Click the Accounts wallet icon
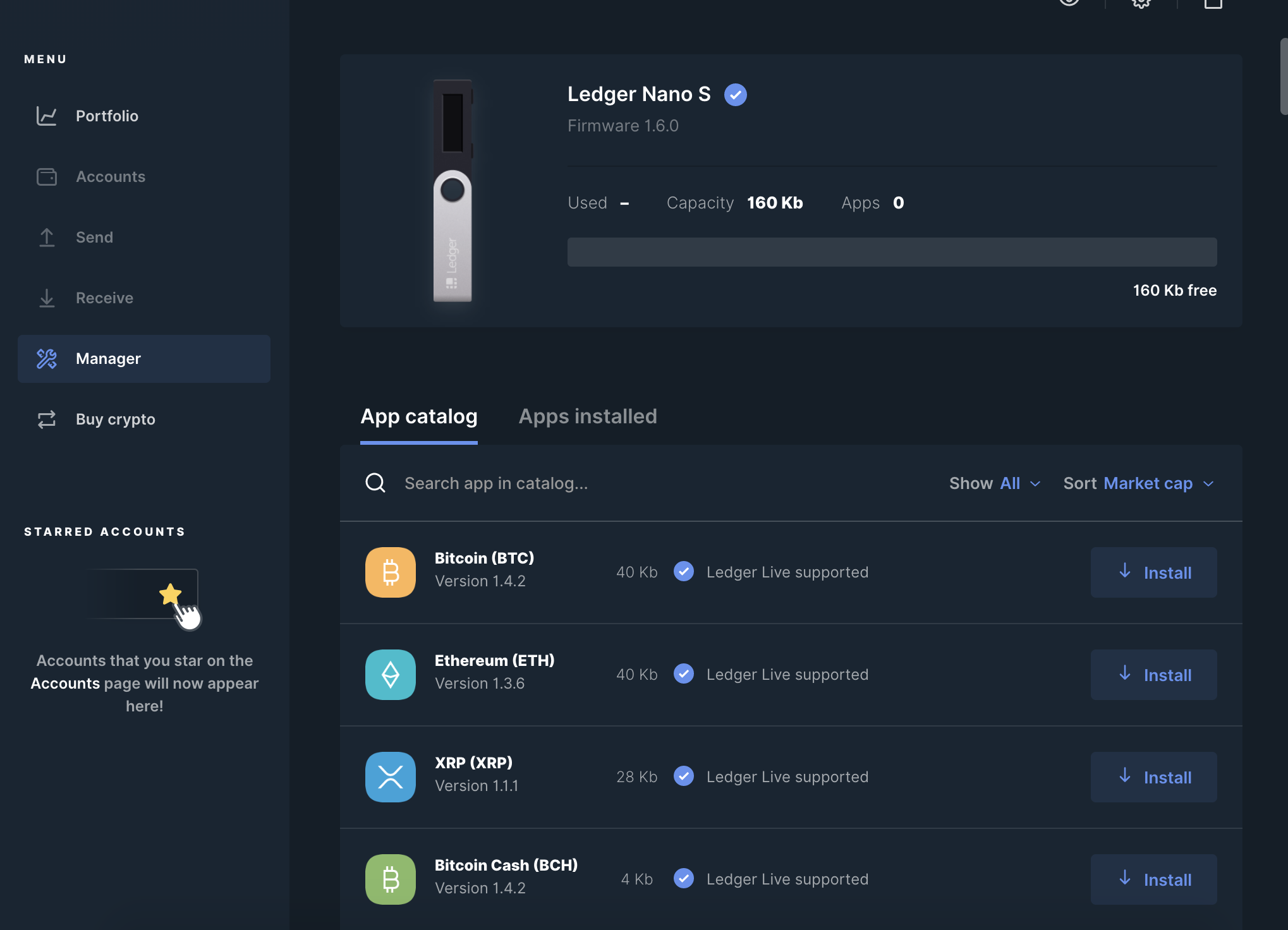Screen dimensions: 1288x930 47,176
